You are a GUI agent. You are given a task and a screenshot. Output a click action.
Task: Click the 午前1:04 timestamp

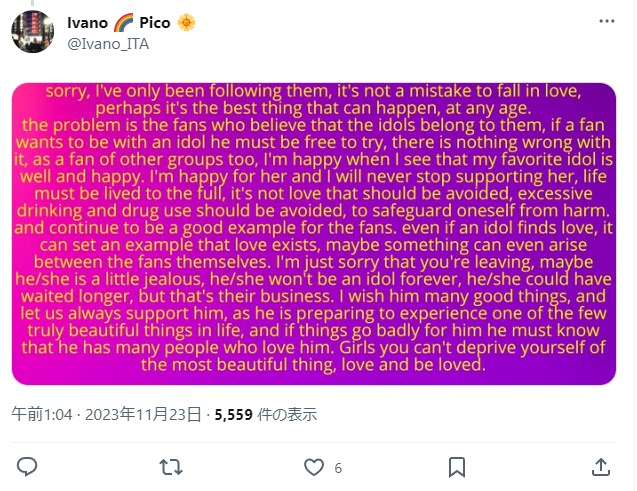tap(40, 415)
